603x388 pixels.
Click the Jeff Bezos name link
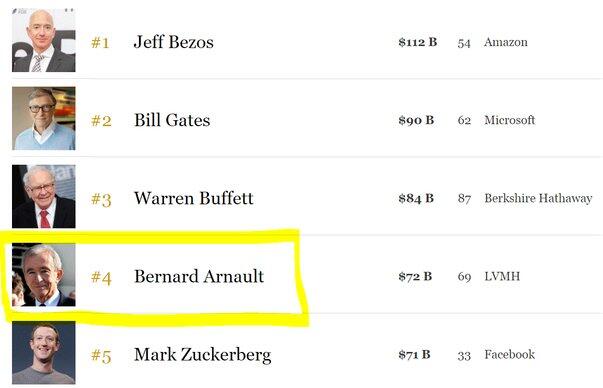coord(173,42)
